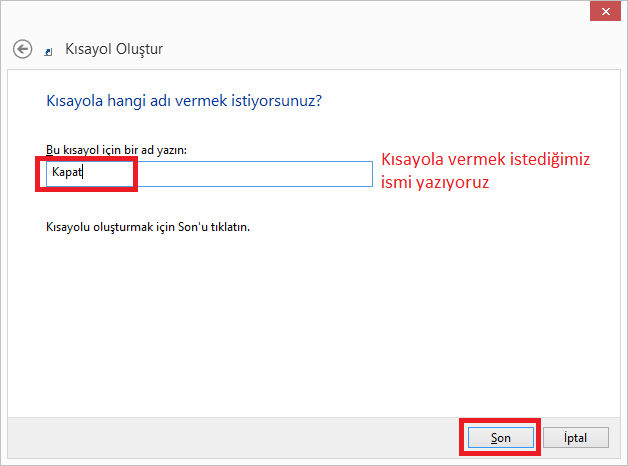
Task: Click the empty title bar area
Action: point(300,12)
